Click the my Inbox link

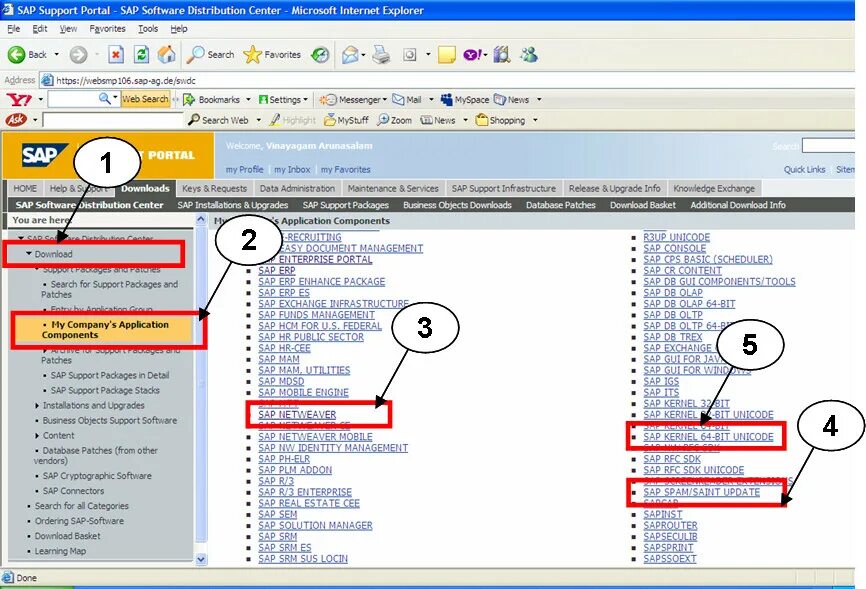pos(292,170)
